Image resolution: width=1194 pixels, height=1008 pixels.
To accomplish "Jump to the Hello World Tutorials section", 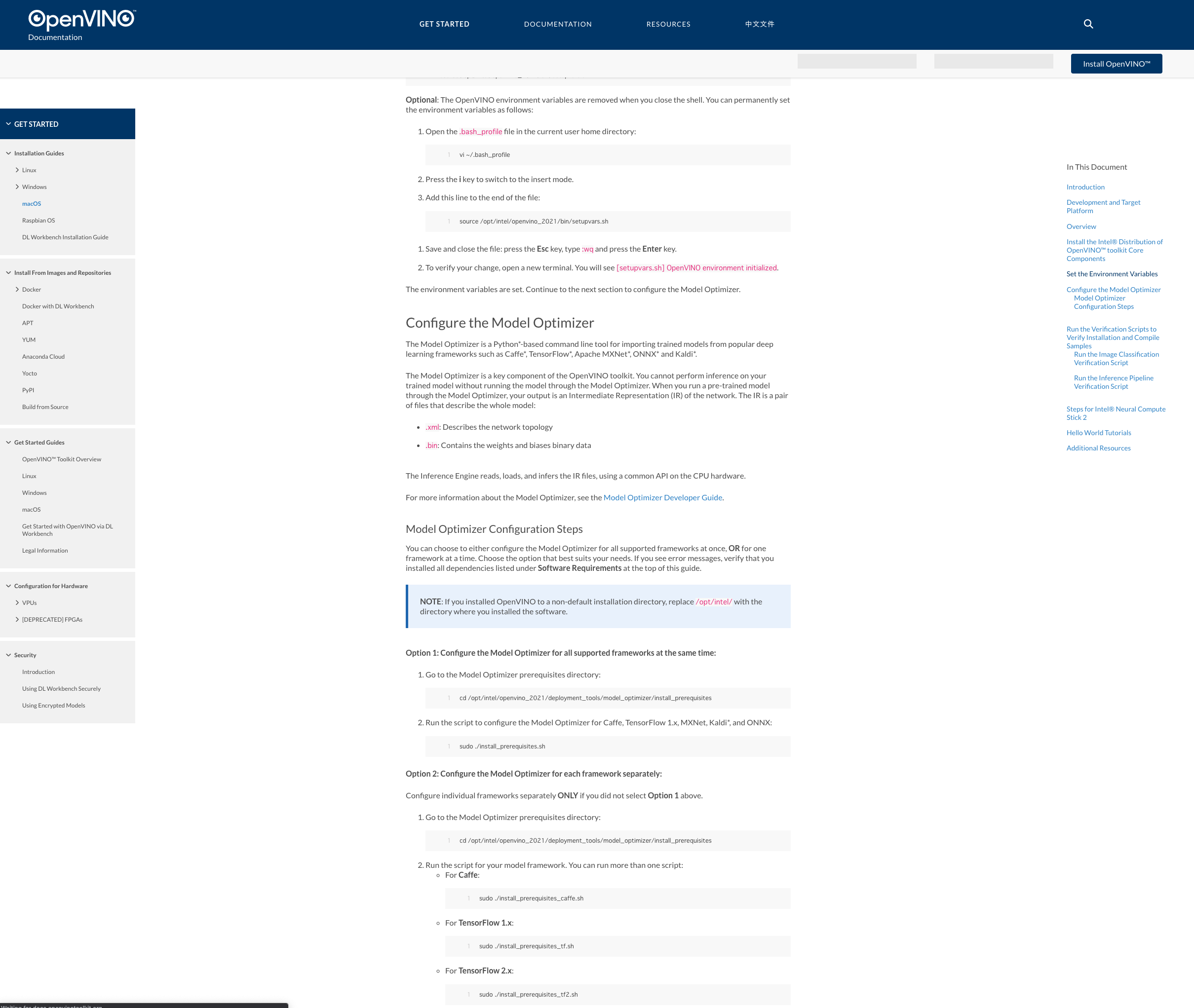I will (1098, 433).
